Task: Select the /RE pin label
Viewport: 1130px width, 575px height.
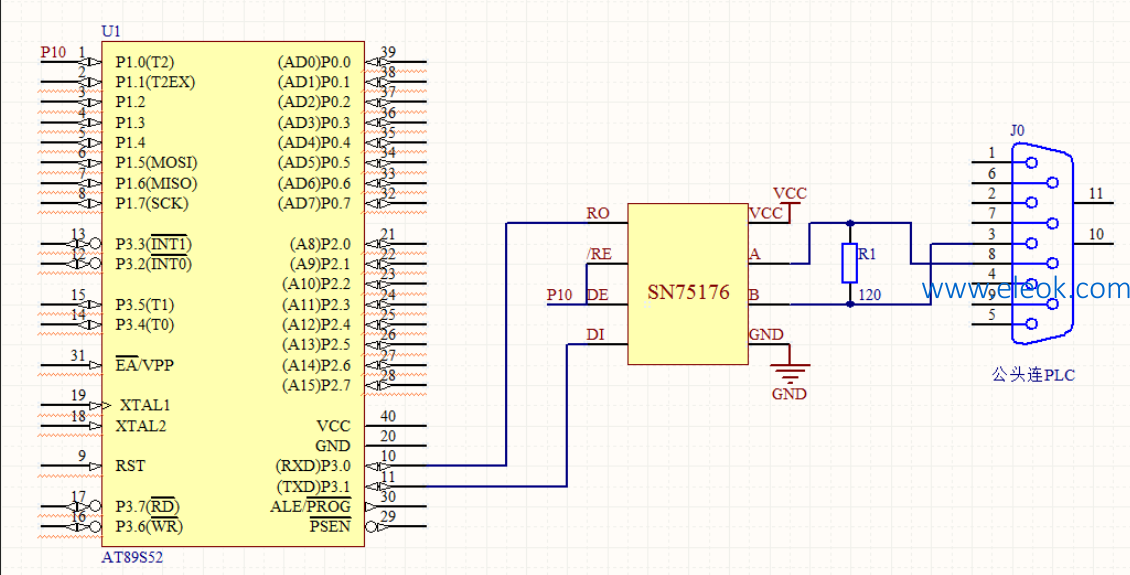Action: pyautogui.click(x=599, y=254)
